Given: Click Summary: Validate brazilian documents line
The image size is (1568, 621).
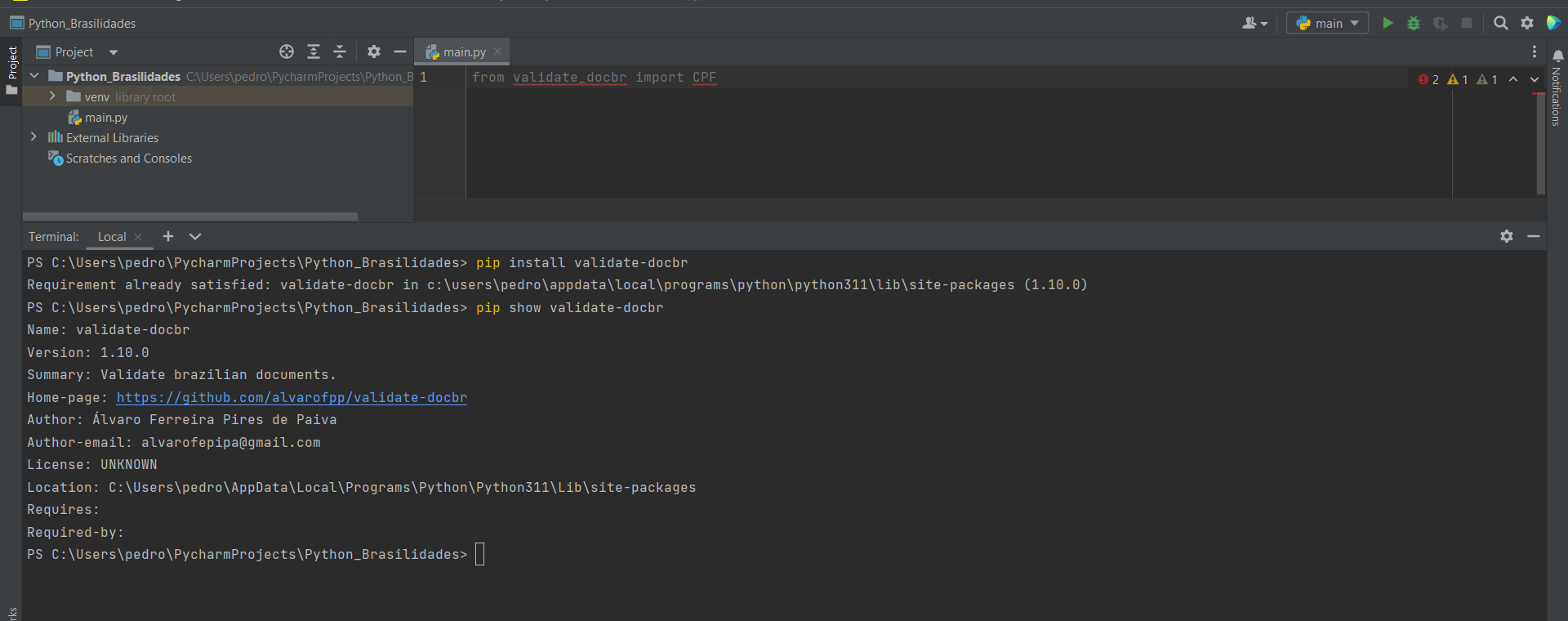Looking at the screenshot, I should tap(181, 375).
